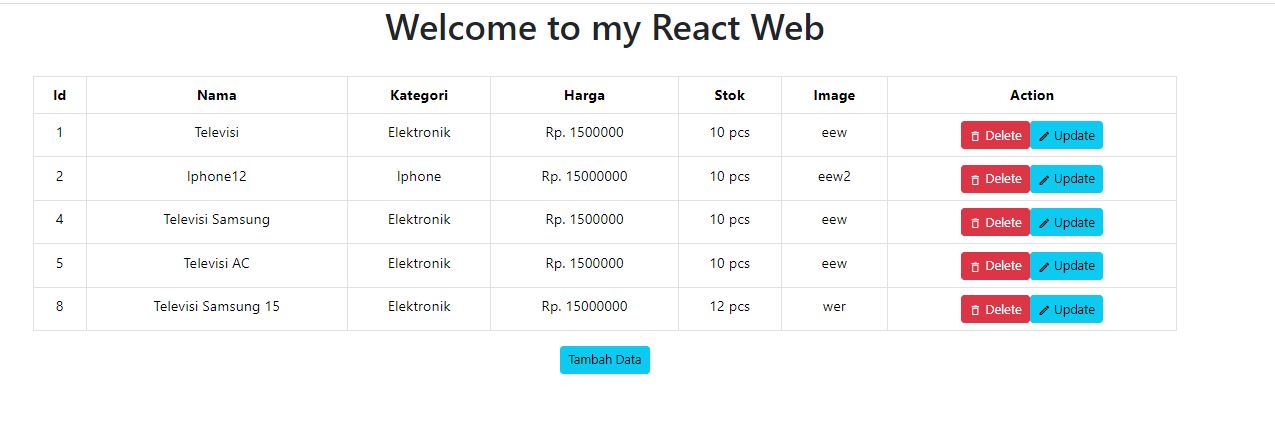This screenshot has width=1275, height=440.
Task: Click the 12 pcs stock cell
Action: [729, 307]
